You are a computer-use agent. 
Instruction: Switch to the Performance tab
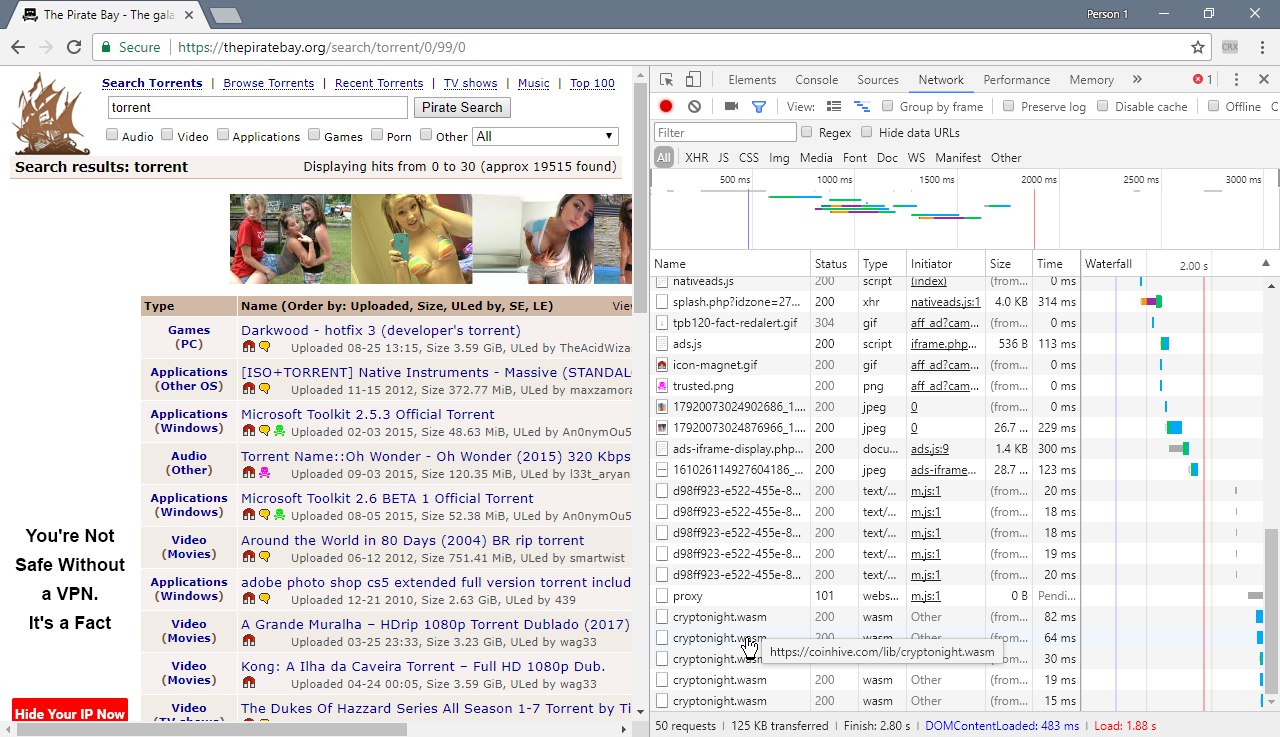(x=1017, y=80)
